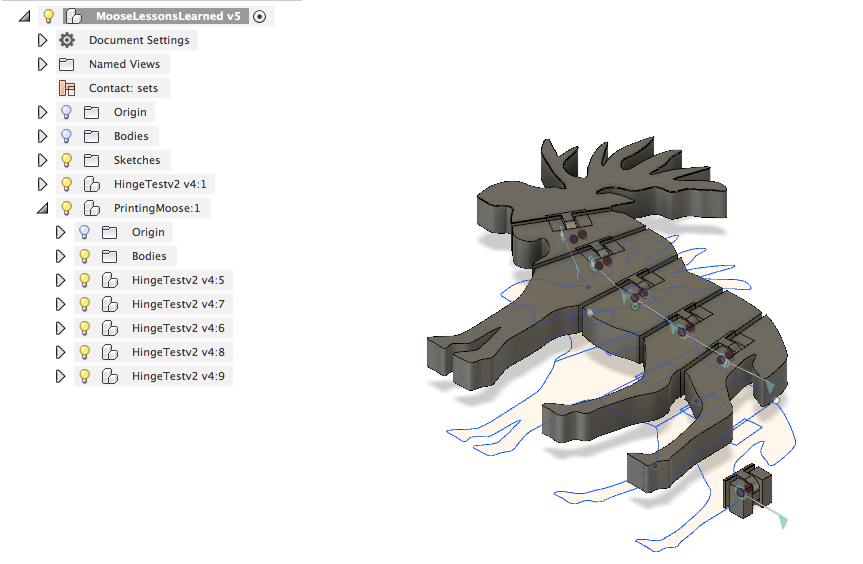Screen dimensions: 863x564
Task: Select the HingeTestv2 v4:6 label
Action: pyautogui.click(x=178, y=328)
